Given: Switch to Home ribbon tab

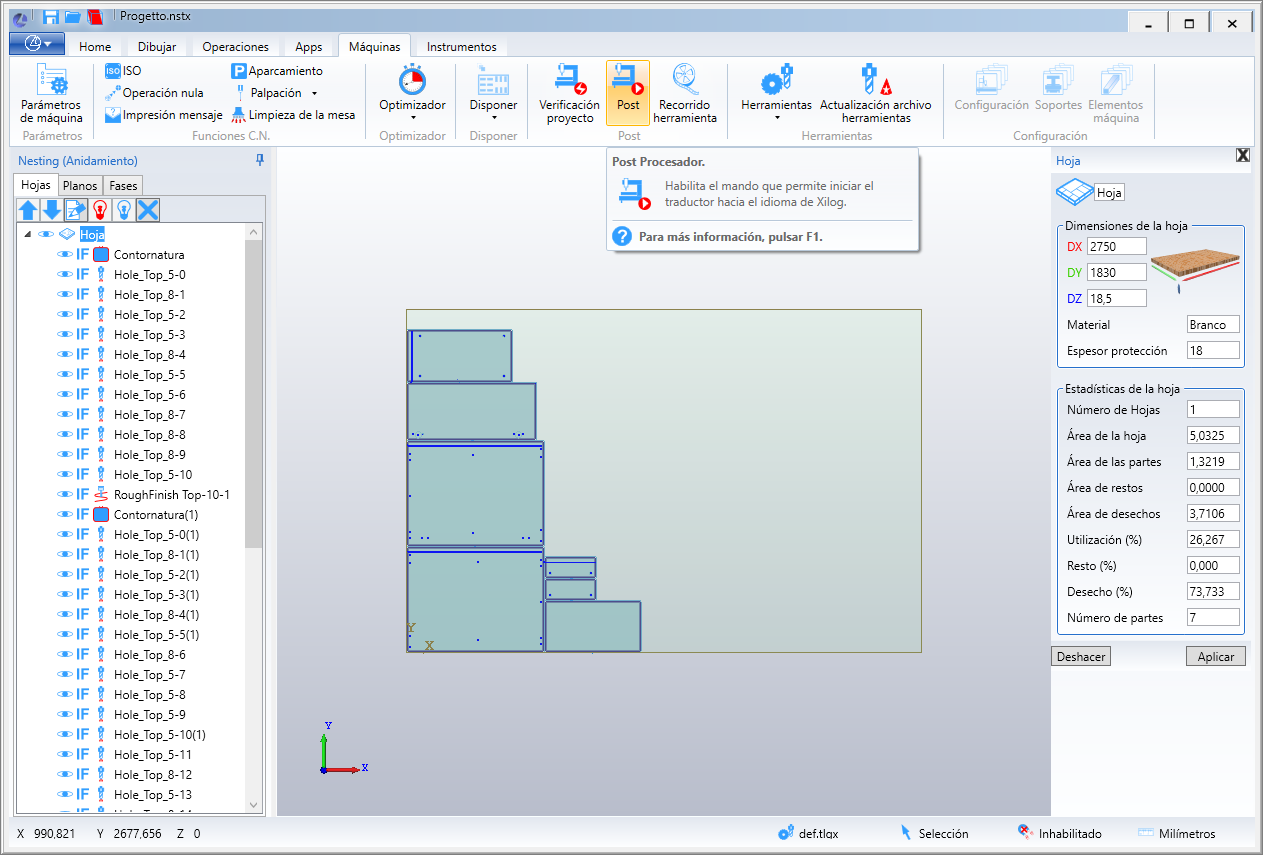Looking at the screenshot, I should (95, 47).
